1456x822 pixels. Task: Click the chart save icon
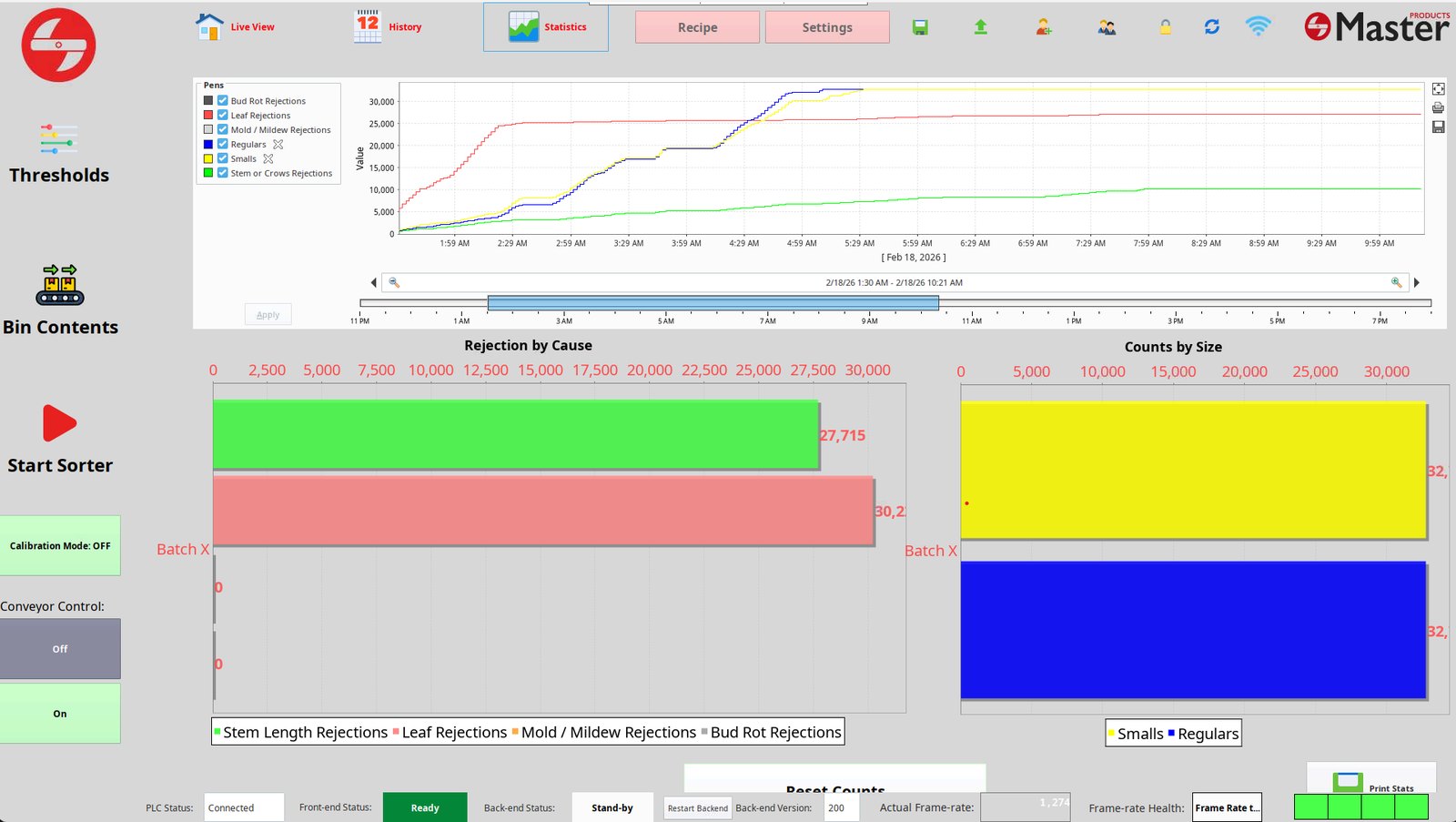point(1438,127)
